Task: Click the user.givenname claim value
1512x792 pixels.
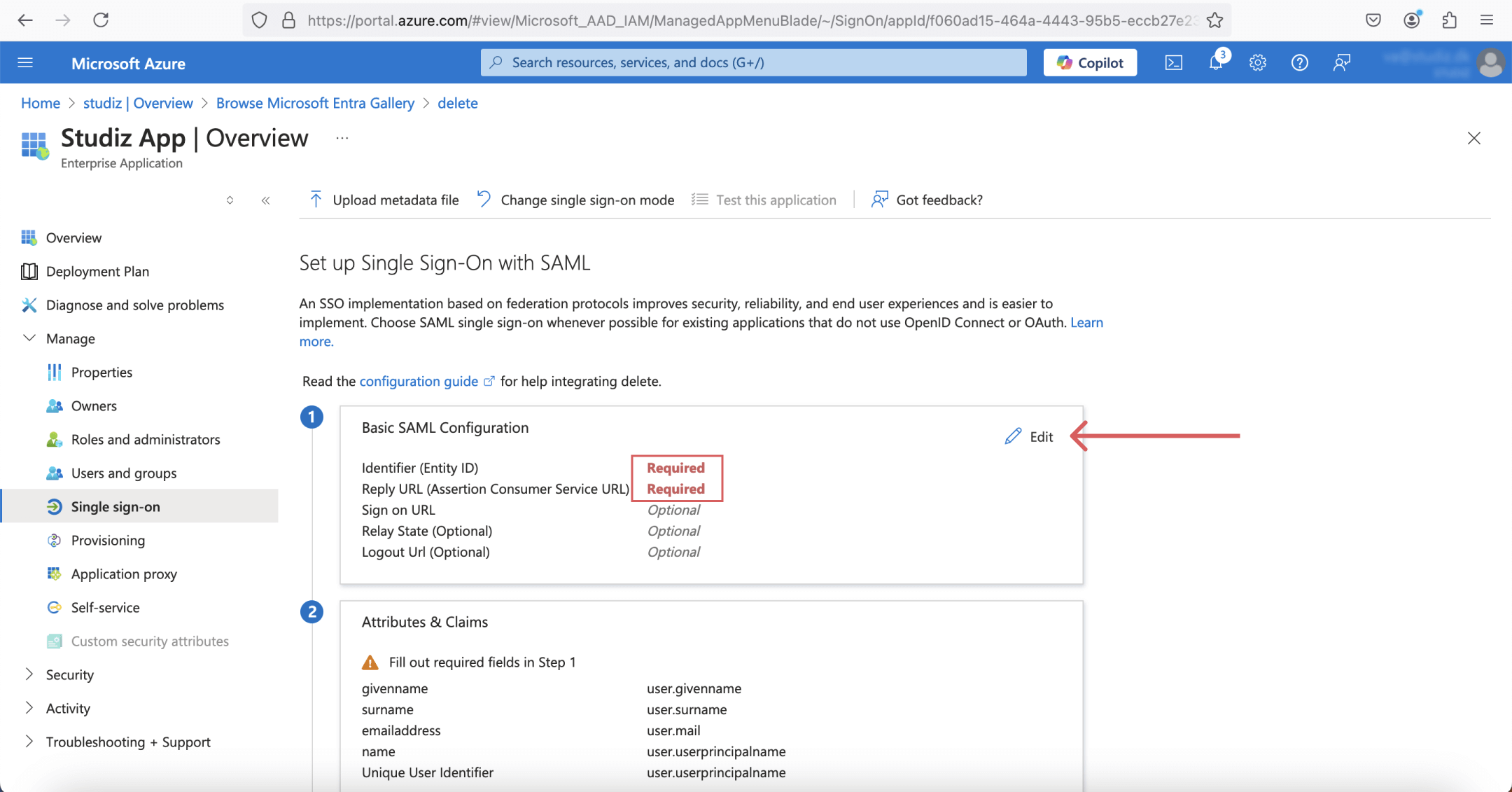Action: tap(694, 688)
